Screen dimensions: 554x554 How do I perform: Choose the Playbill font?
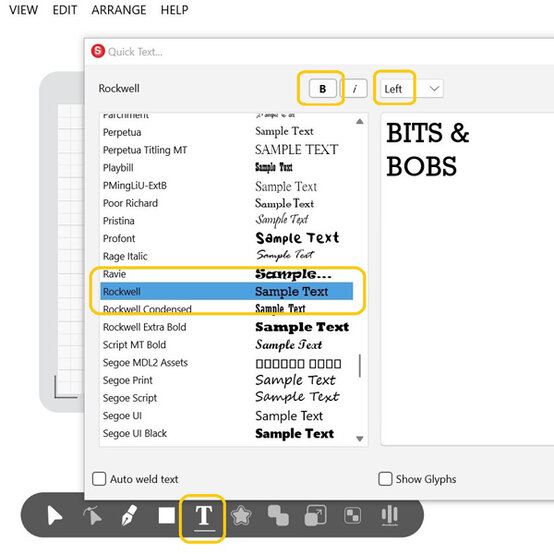[x=226, y=167]
